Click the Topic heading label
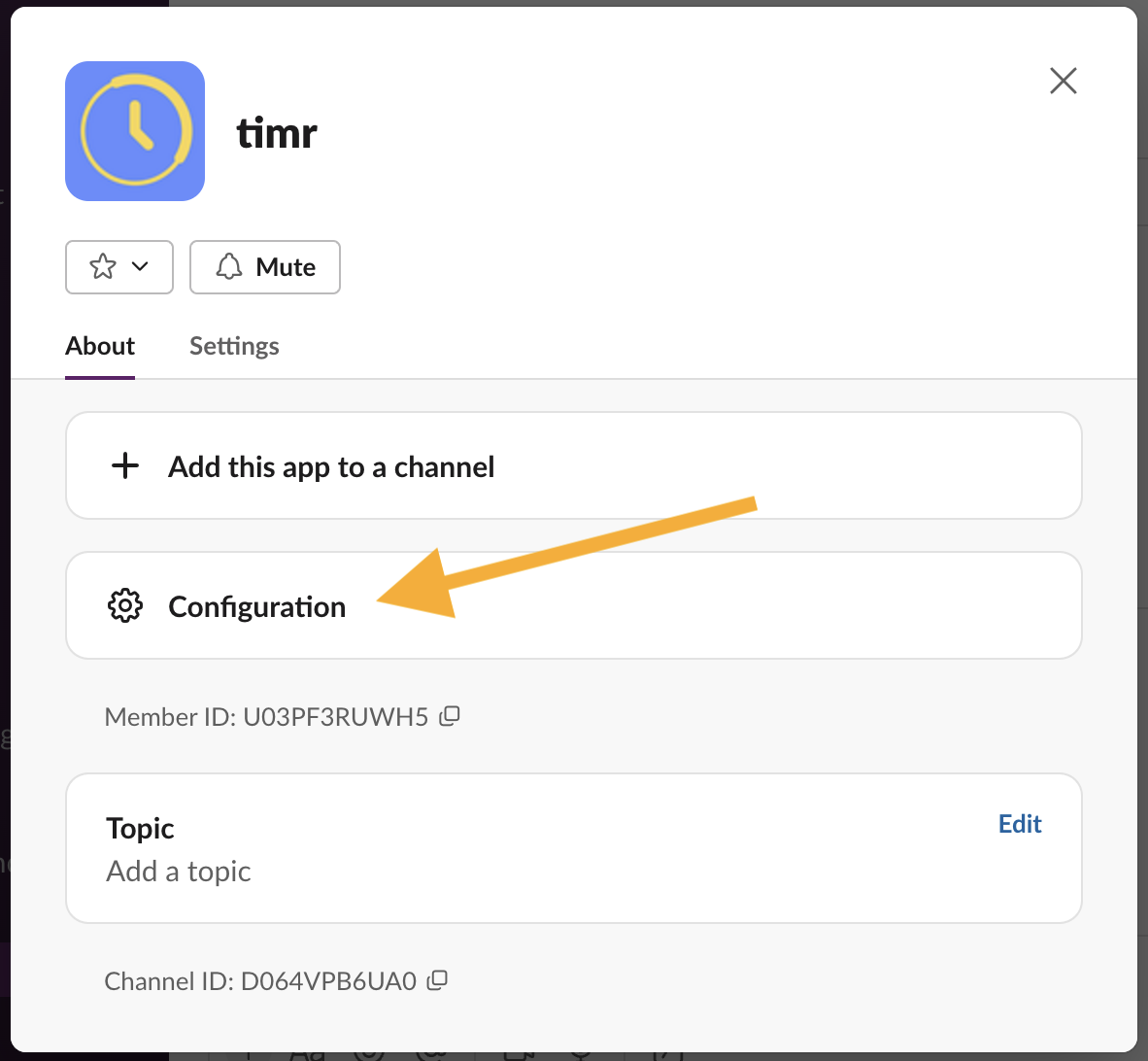Screen dimensions: 1148x1061 point(140,828)
